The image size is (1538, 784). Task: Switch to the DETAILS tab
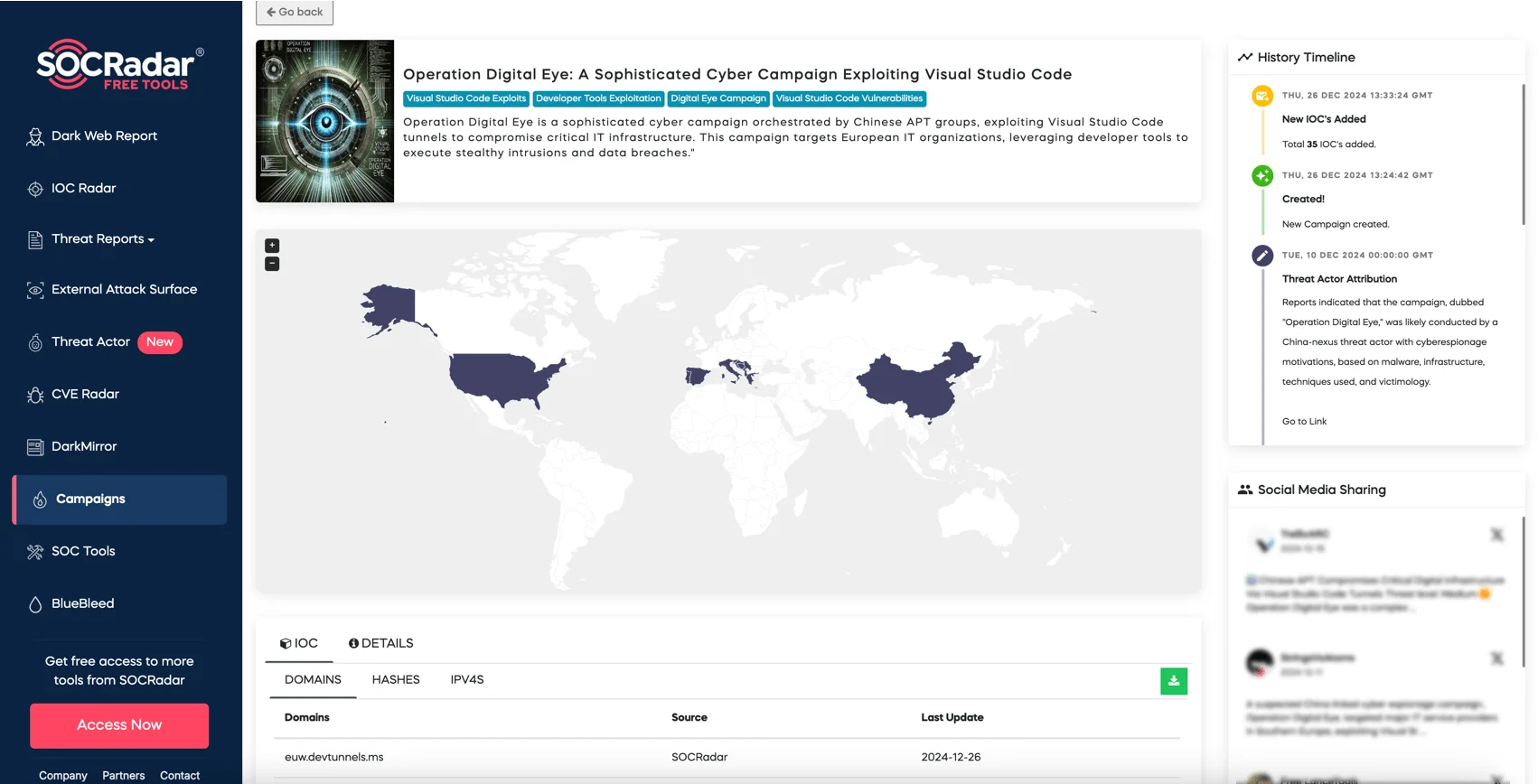coord(381,643)
